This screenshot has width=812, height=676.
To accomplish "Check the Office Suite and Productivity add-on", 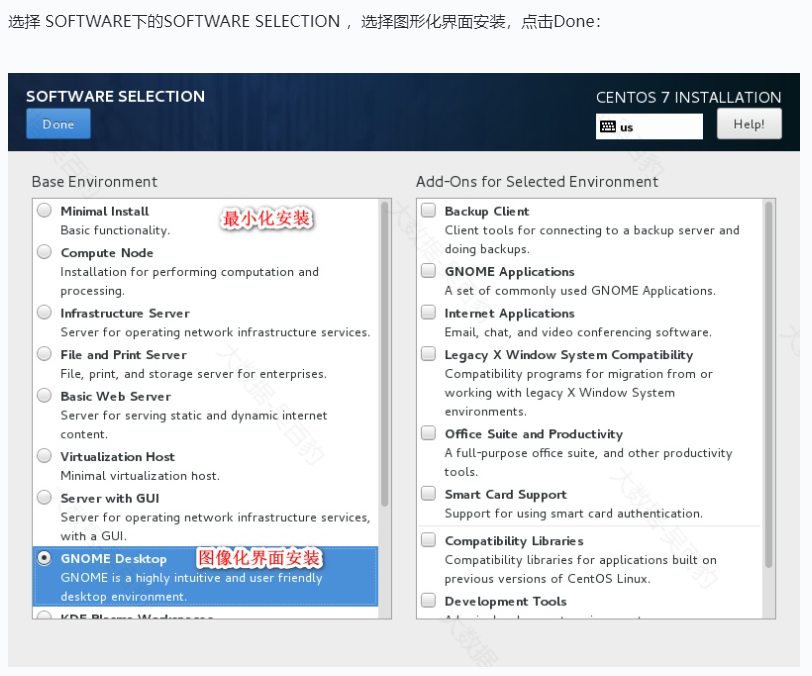I will pyautogui.click(x=428, y=433).
